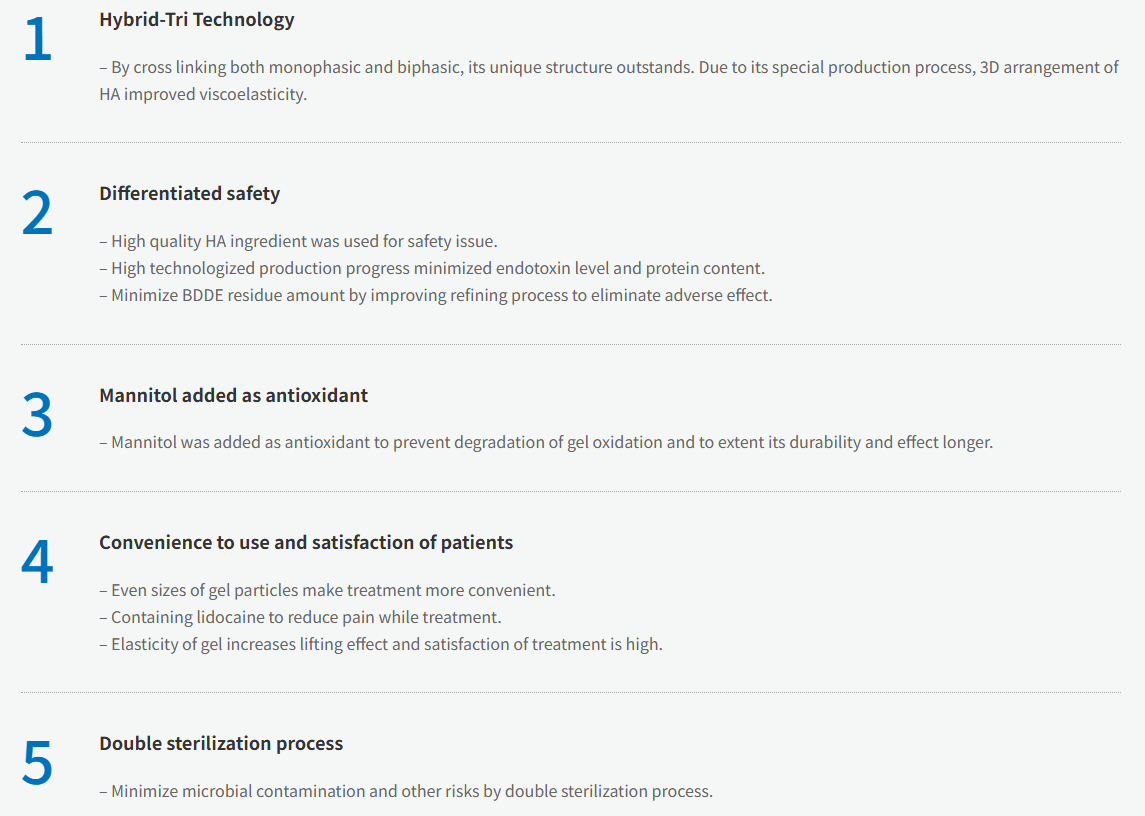Click the large blue number 3

37,415
